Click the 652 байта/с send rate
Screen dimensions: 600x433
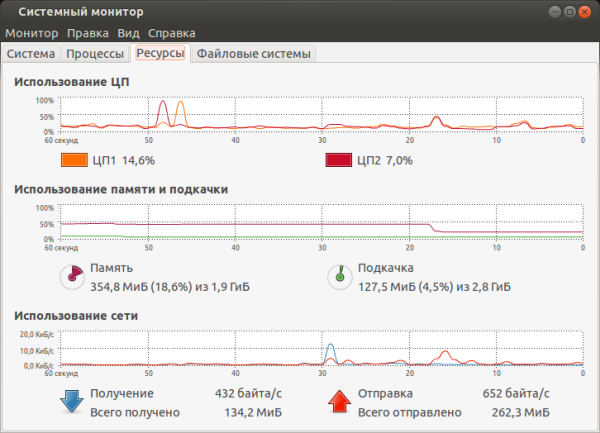click(516, 393)
